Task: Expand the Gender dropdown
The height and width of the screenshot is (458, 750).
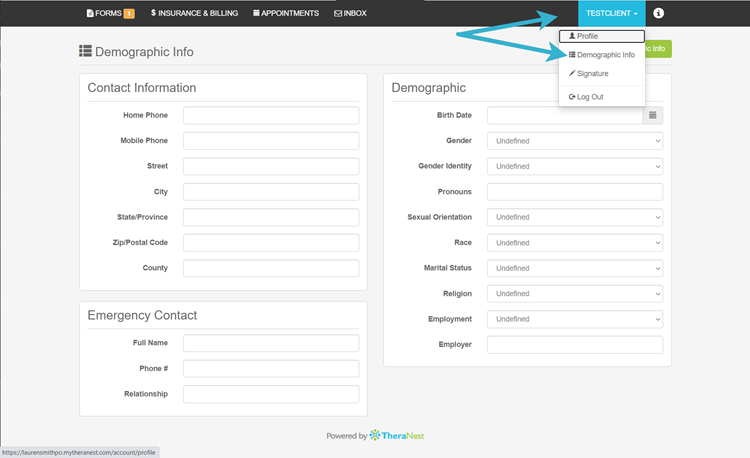Action: click(574, 141)
